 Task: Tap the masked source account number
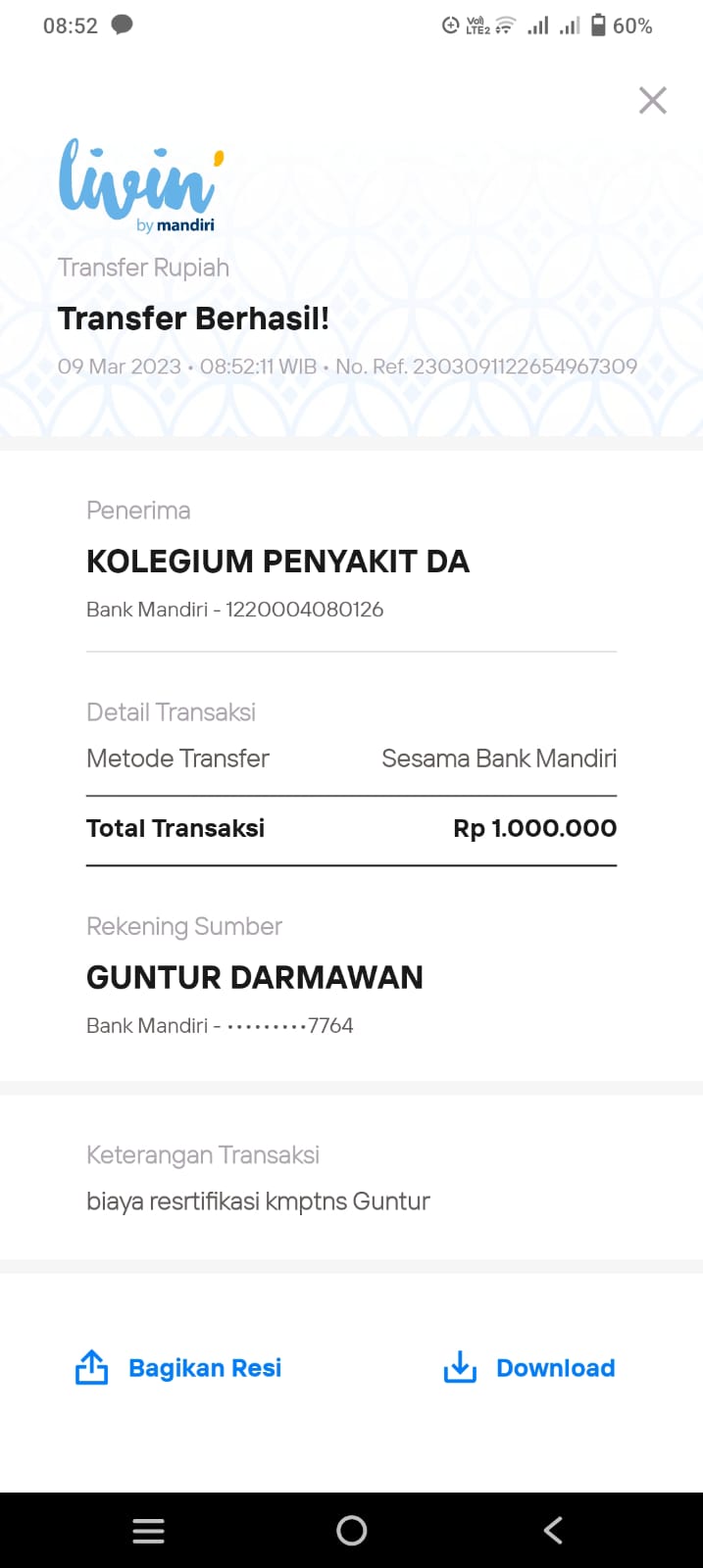click(x=289, y=1026)
